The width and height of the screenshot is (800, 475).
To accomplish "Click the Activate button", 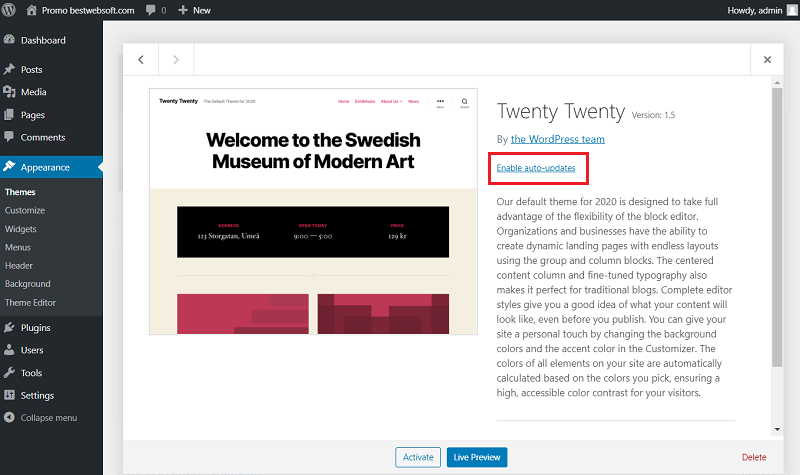I will [418, 457].
